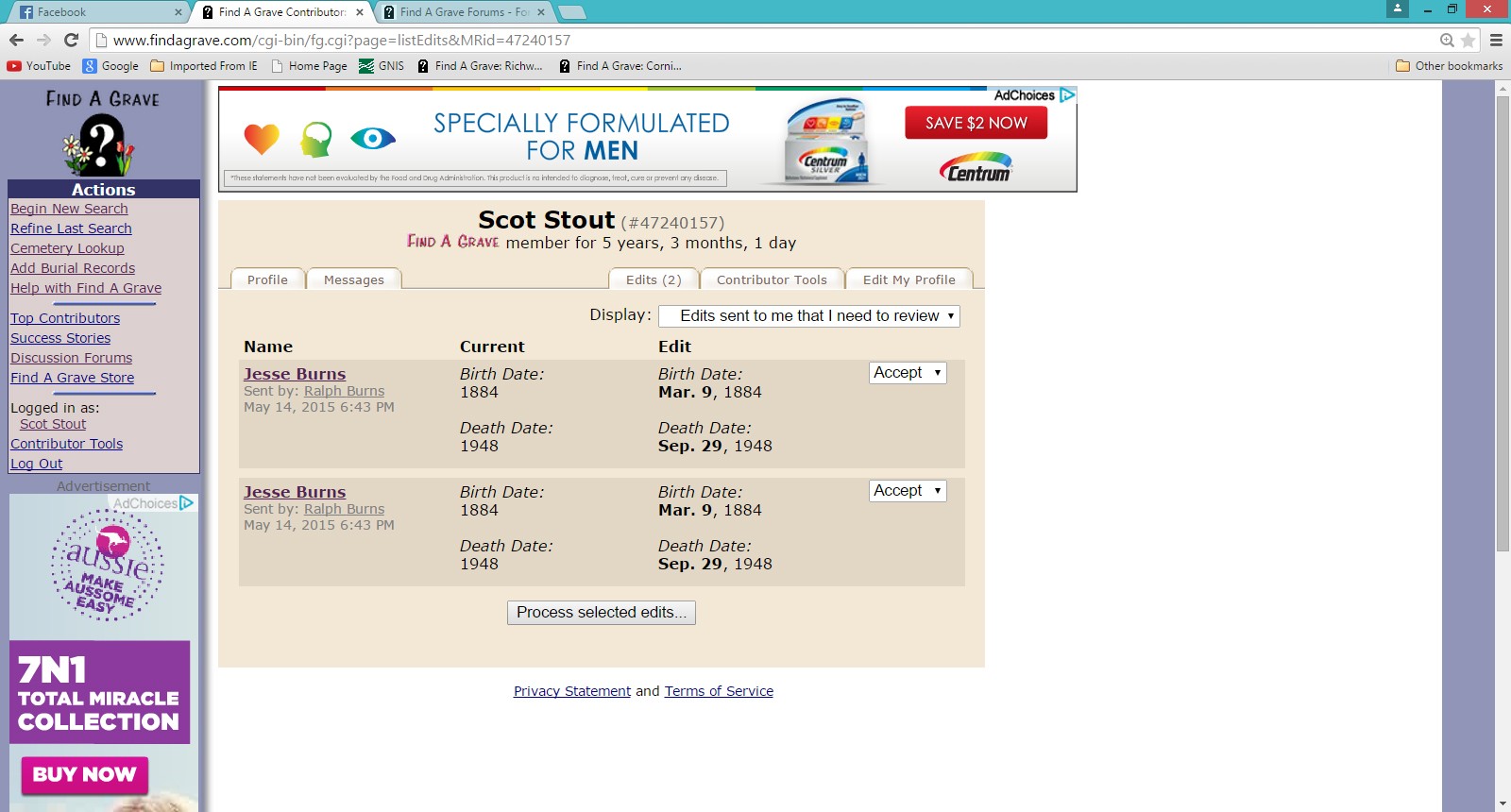This screenshot has width=1511, height=812.
Task: Click the Find A Grave logo image
Action: [102, 133]
